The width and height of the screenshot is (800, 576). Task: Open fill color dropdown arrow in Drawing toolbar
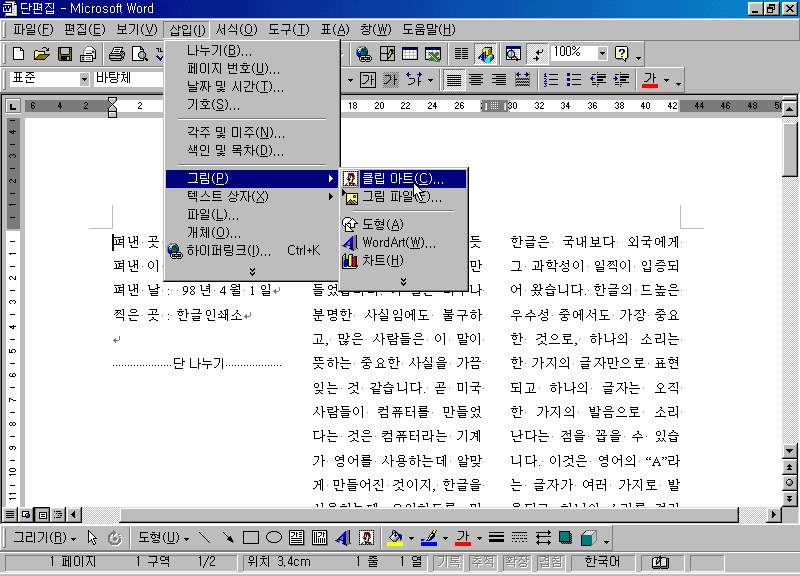click(x=411, y=538)
